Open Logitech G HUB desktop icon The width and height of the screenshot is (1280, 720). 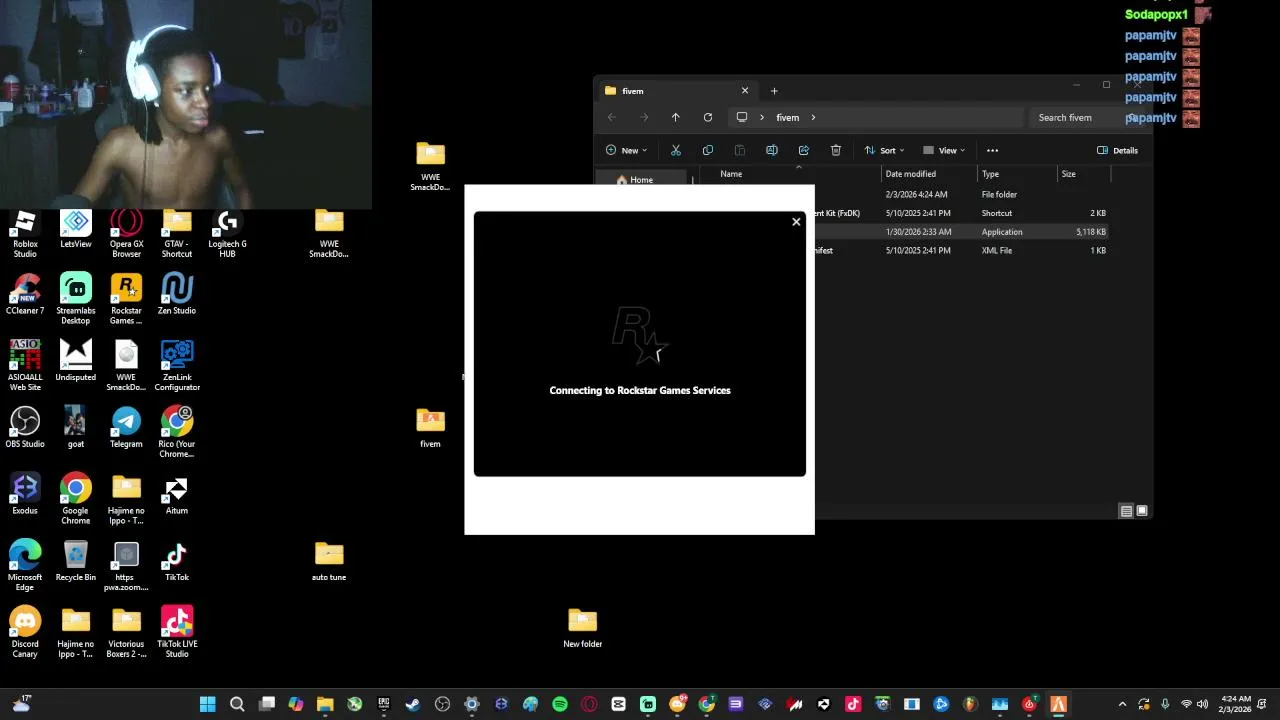[x=227, y=233]
